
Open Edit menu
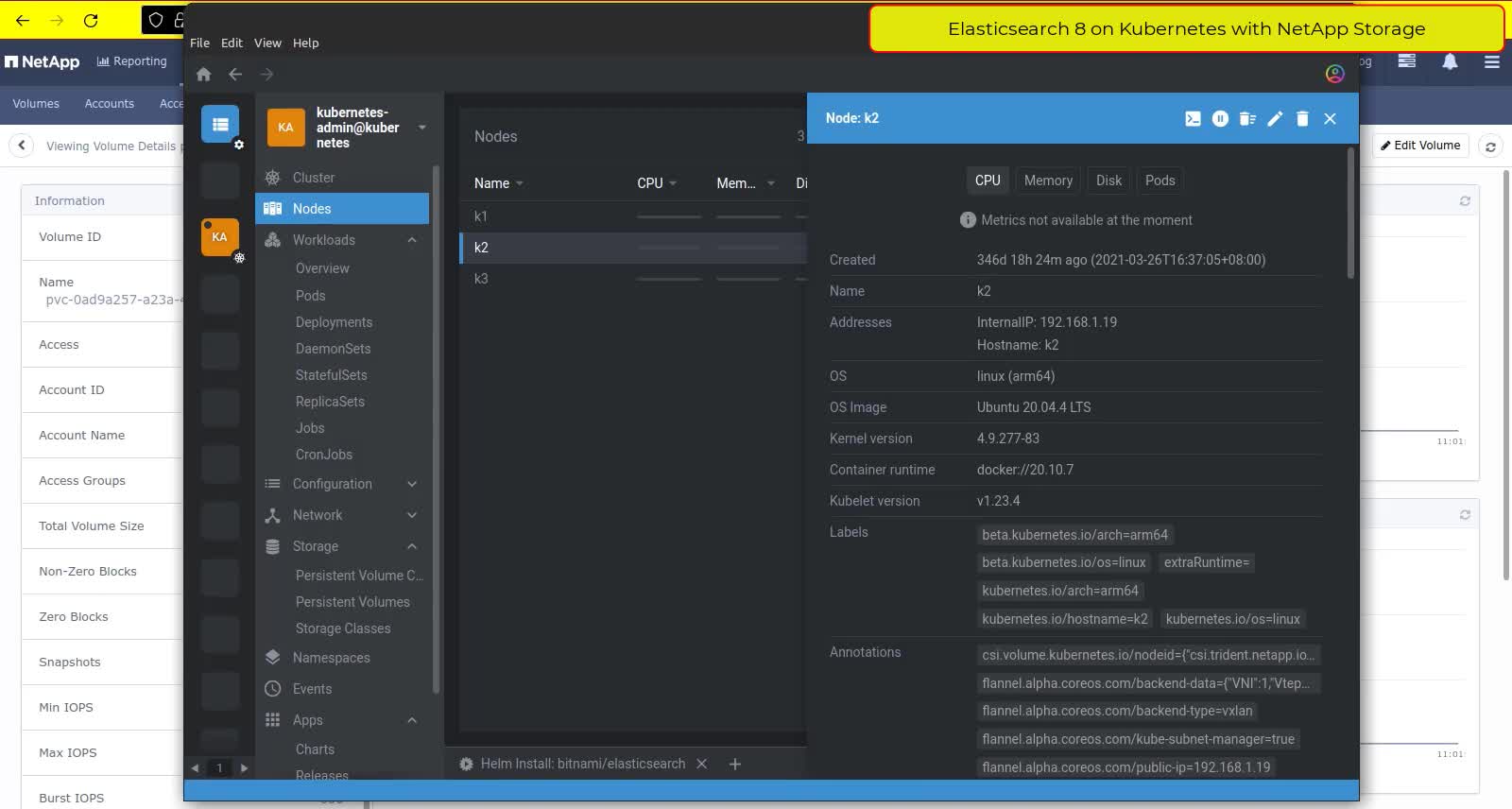pyautogui.click(x=232, y=43)
